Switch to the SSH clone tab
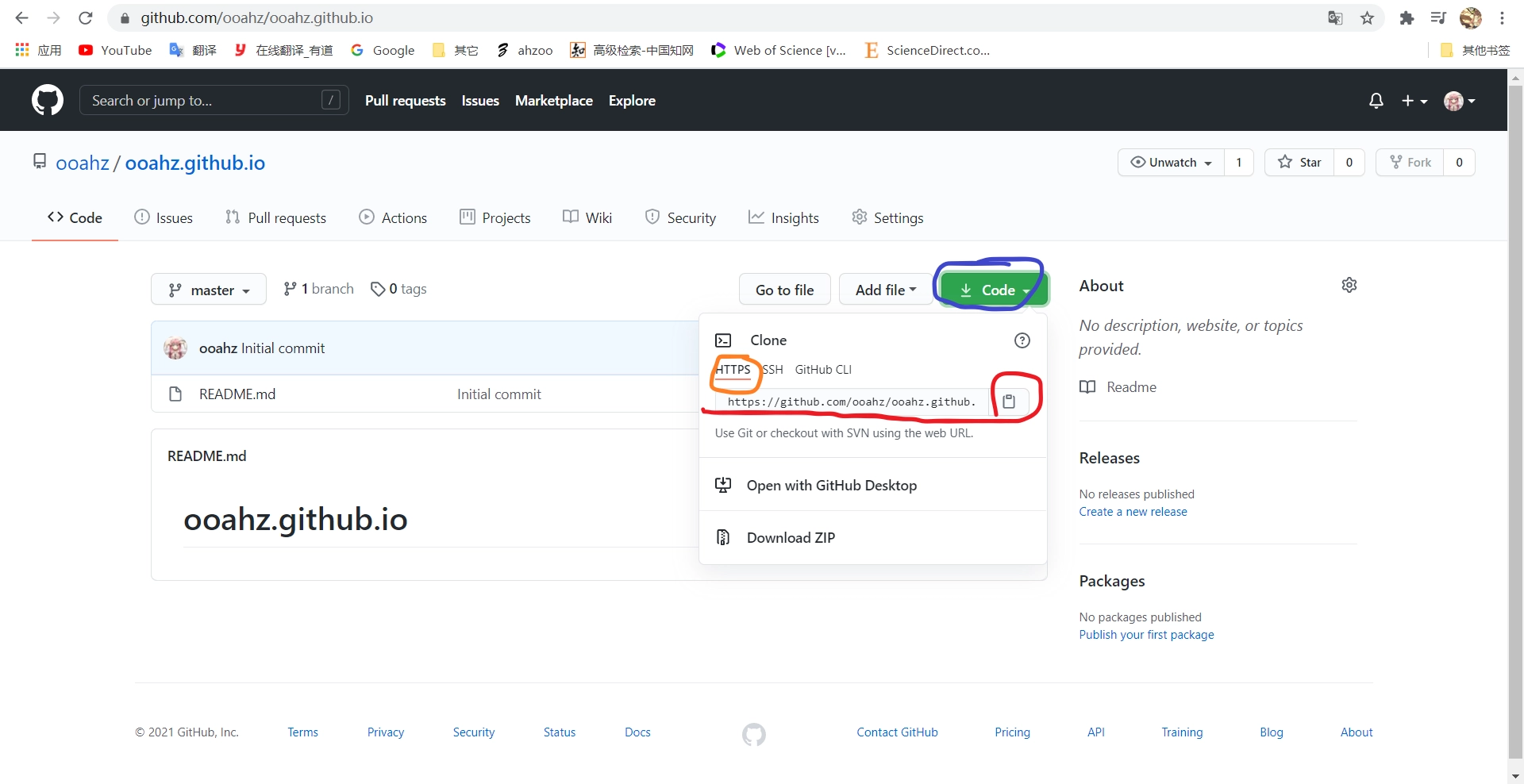1524x784 pixels. (772, 370)
